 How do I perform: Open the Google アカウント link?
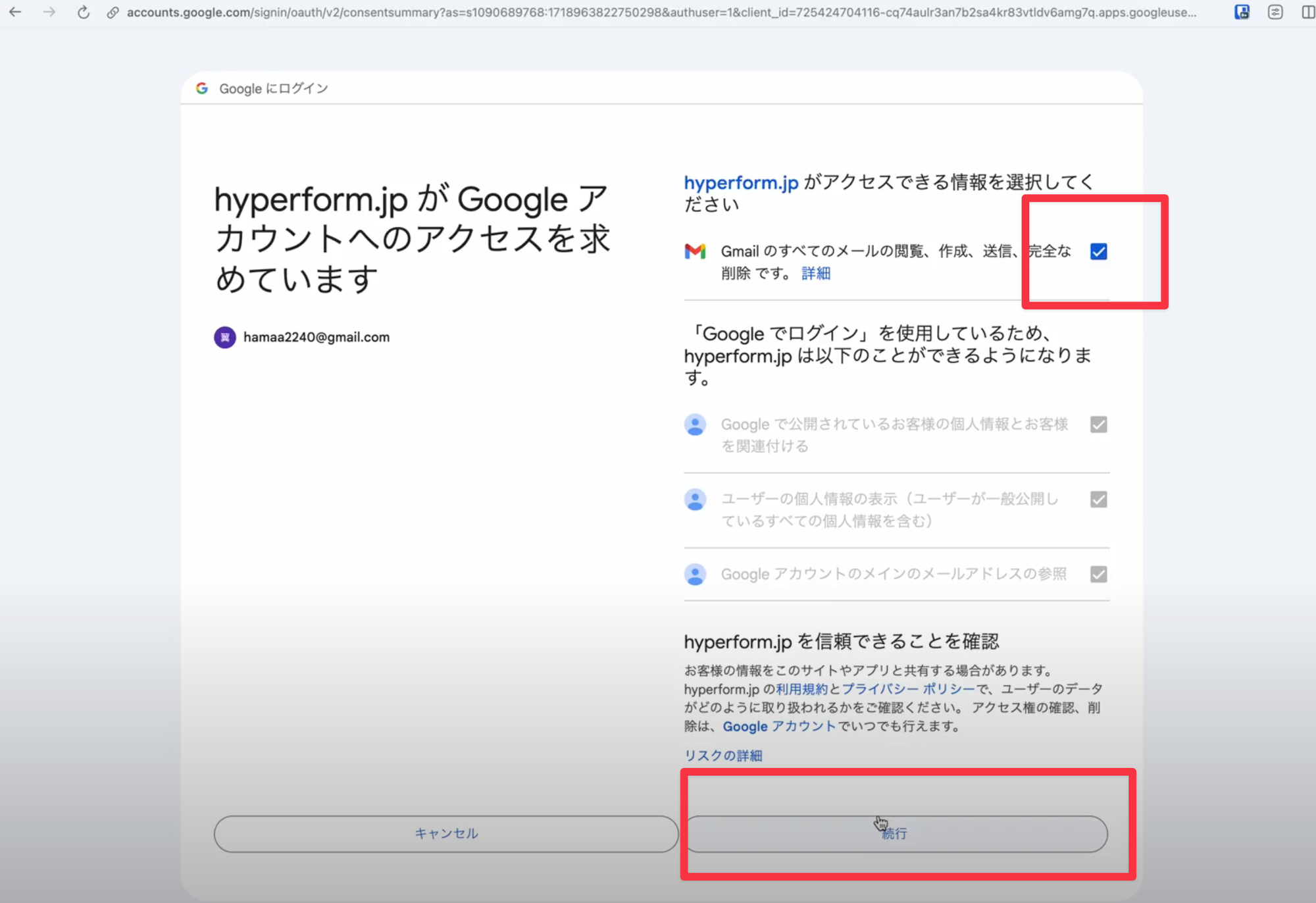[x=779, y=727]
